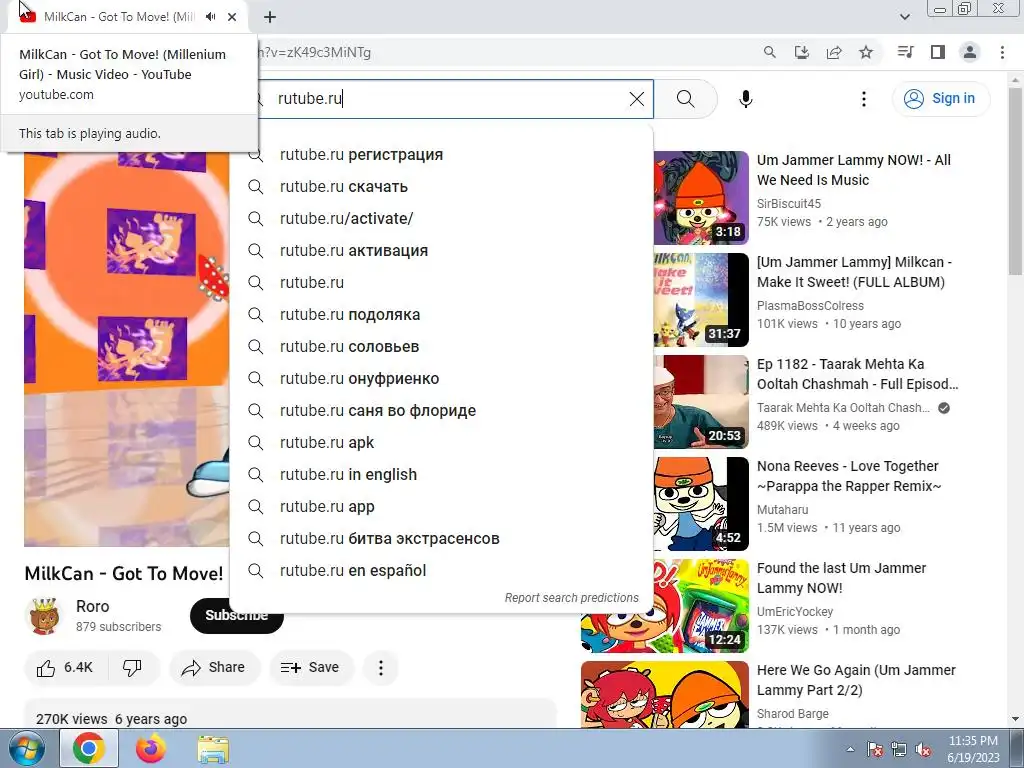Open Roro channel avatar

coord(44,615)
